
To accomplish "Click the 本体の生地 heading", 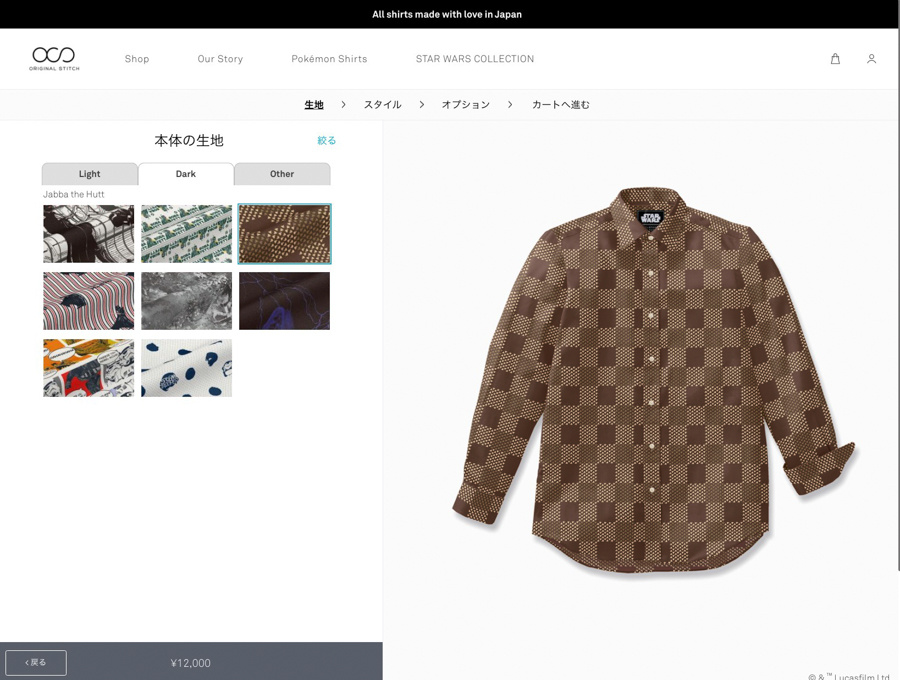I will coord(189,141).
